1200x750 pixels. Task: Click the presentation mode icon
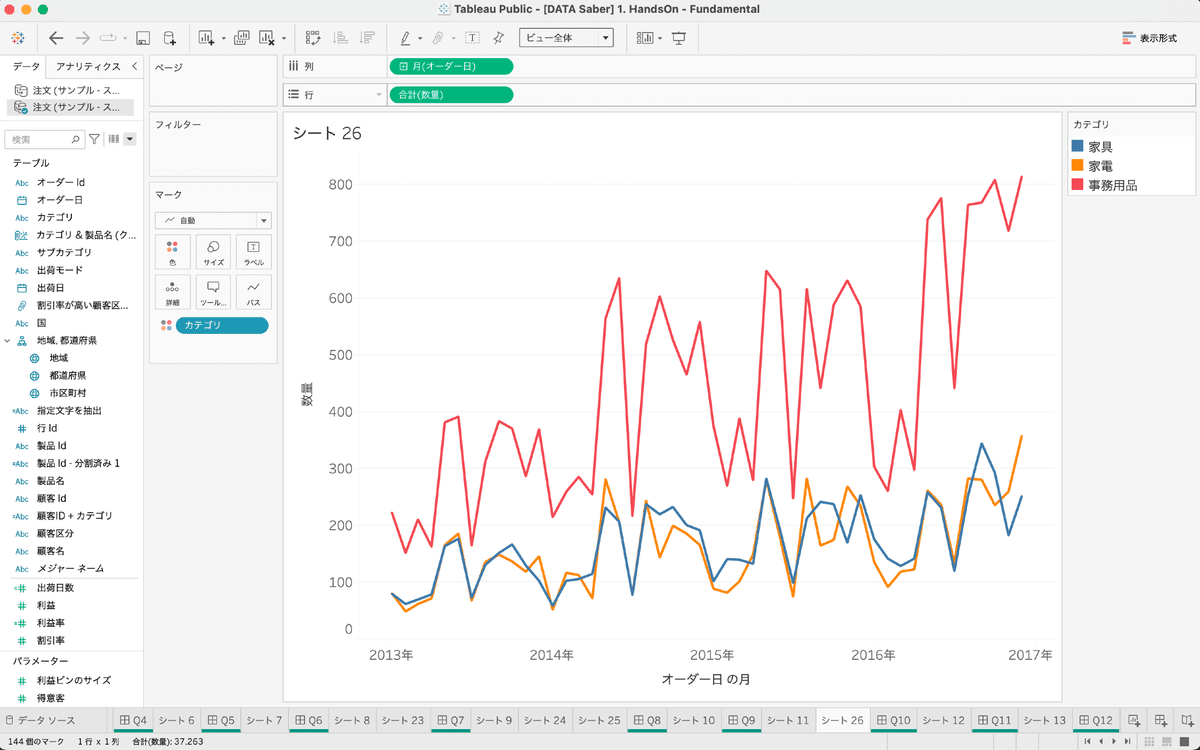(679, 38)
